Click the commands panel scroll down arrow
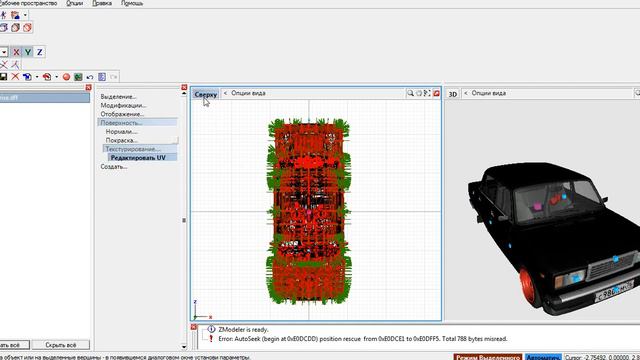The width and height of the screenshot is (640, 360). [184, 347]
